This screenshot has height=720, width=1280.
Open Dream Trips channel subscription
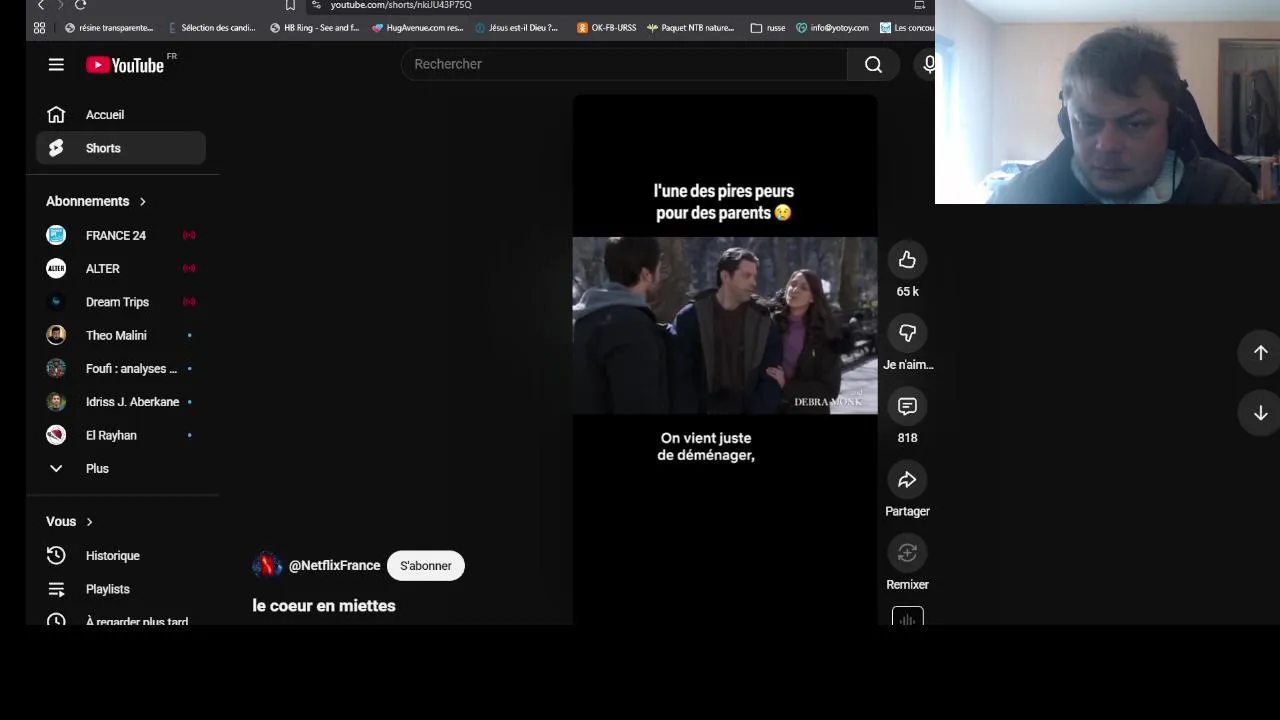coord(121,302)
